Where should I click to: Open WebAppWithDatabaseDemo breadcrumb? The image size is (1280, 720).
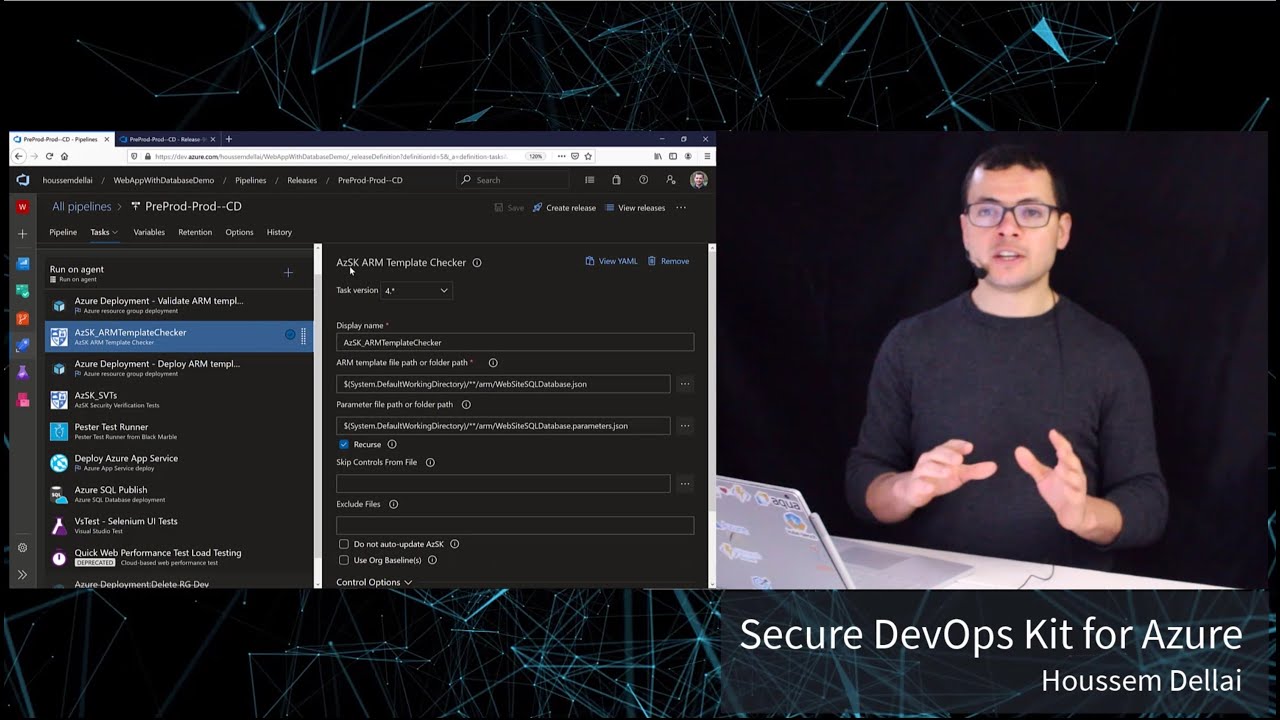tap(164, 181)
